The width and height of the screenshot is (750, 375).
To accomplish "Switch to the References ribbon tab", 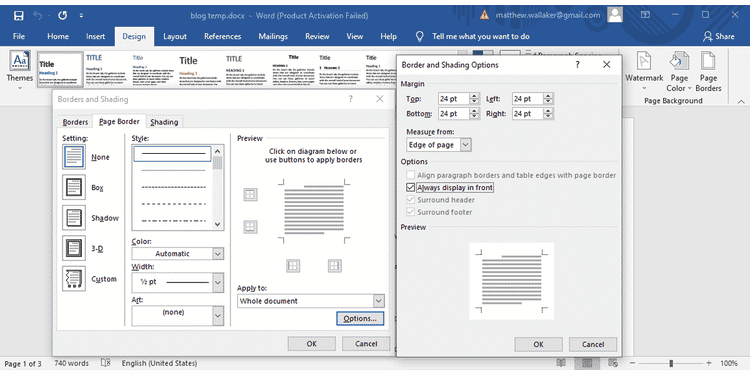I will pyautogui.click(x=222, y=36).
